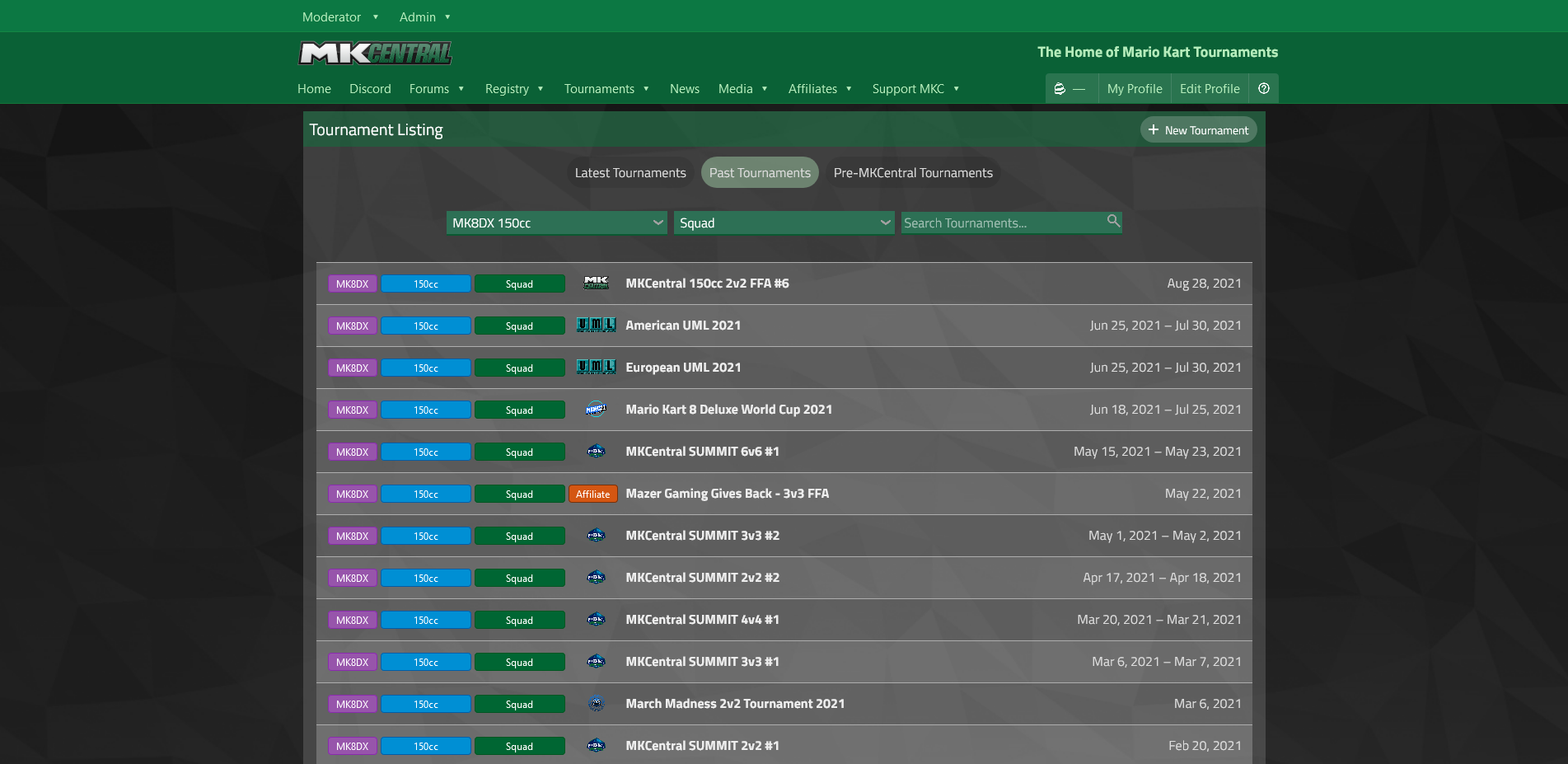Open Mazer Gaming Gives Back - 3v3 FFA
The image size is (1568, 764).
(728, 494)
